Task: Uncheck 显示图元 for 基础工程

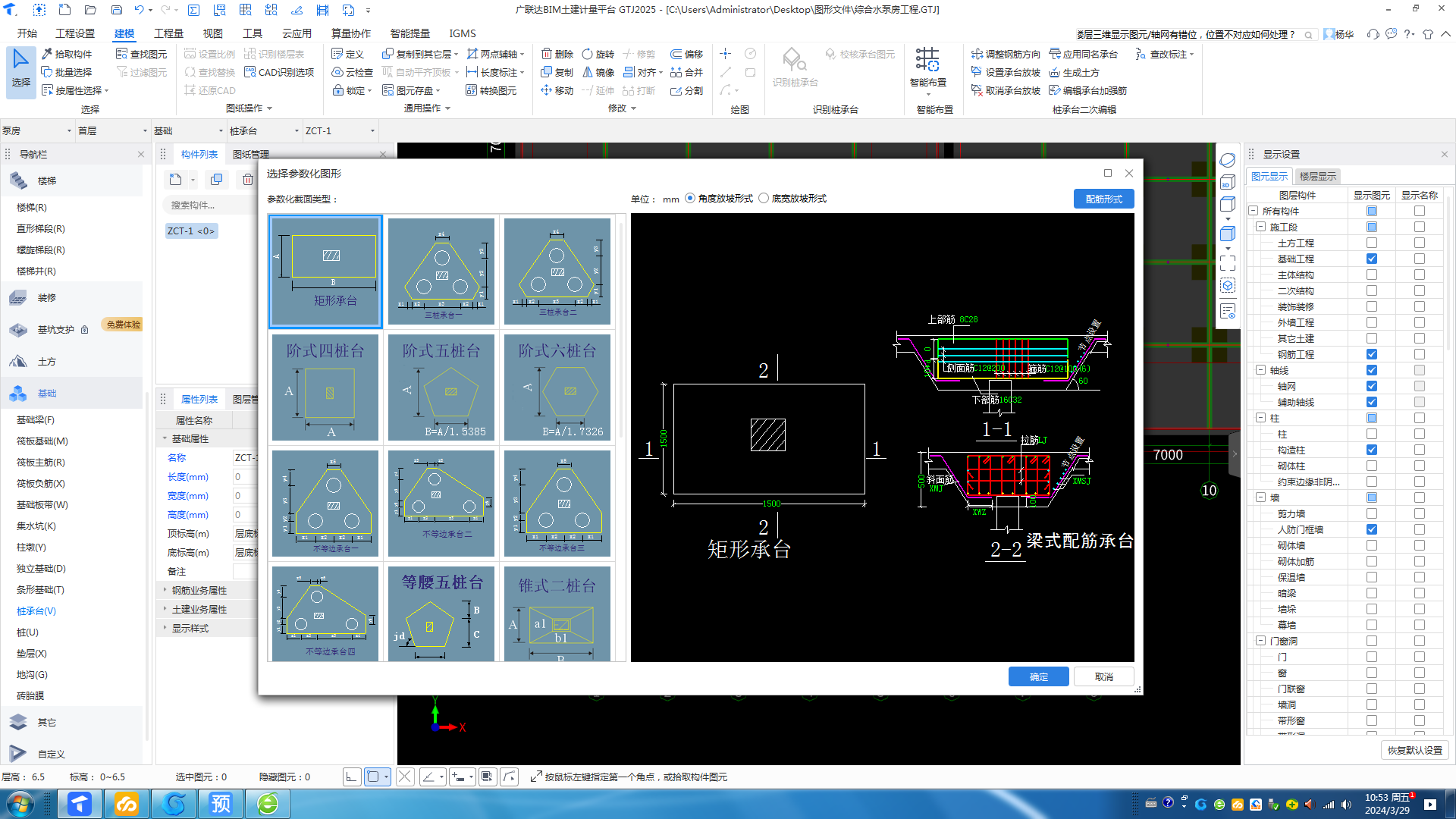Action: [x=1372, y=259]
